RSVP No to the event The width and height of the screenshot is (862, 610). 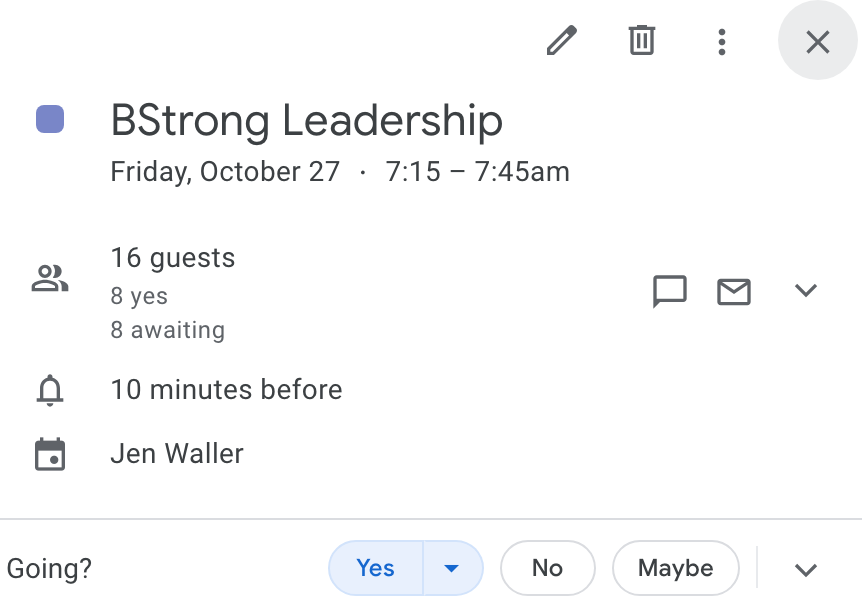[x=547, y=568]
